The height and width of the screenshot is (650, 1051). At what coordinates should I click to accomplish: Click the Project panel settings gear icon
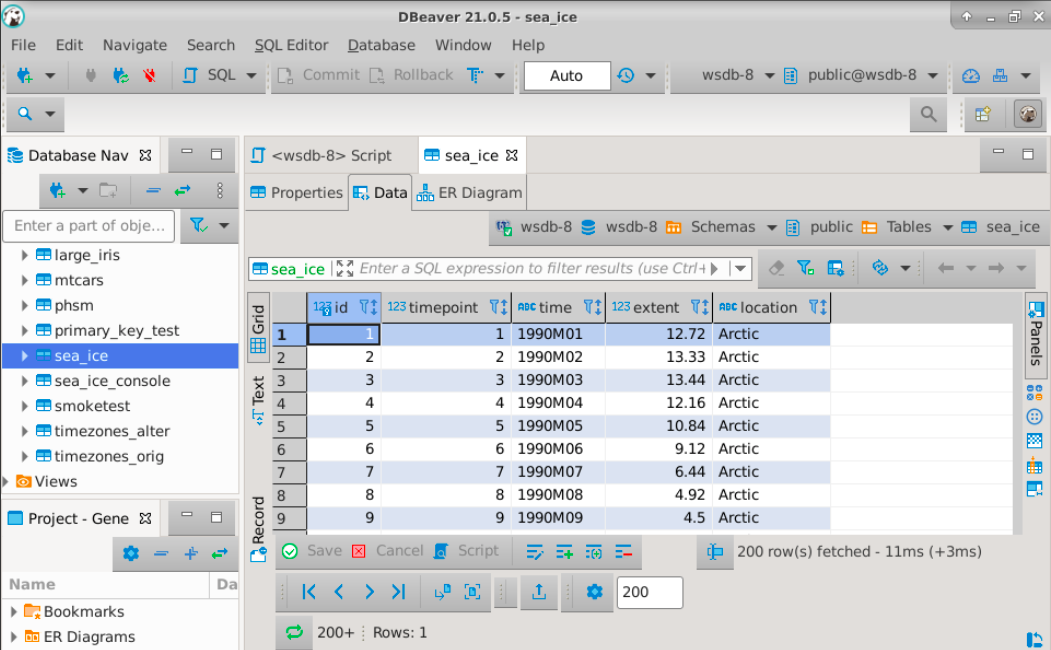(x=131, y=554)
